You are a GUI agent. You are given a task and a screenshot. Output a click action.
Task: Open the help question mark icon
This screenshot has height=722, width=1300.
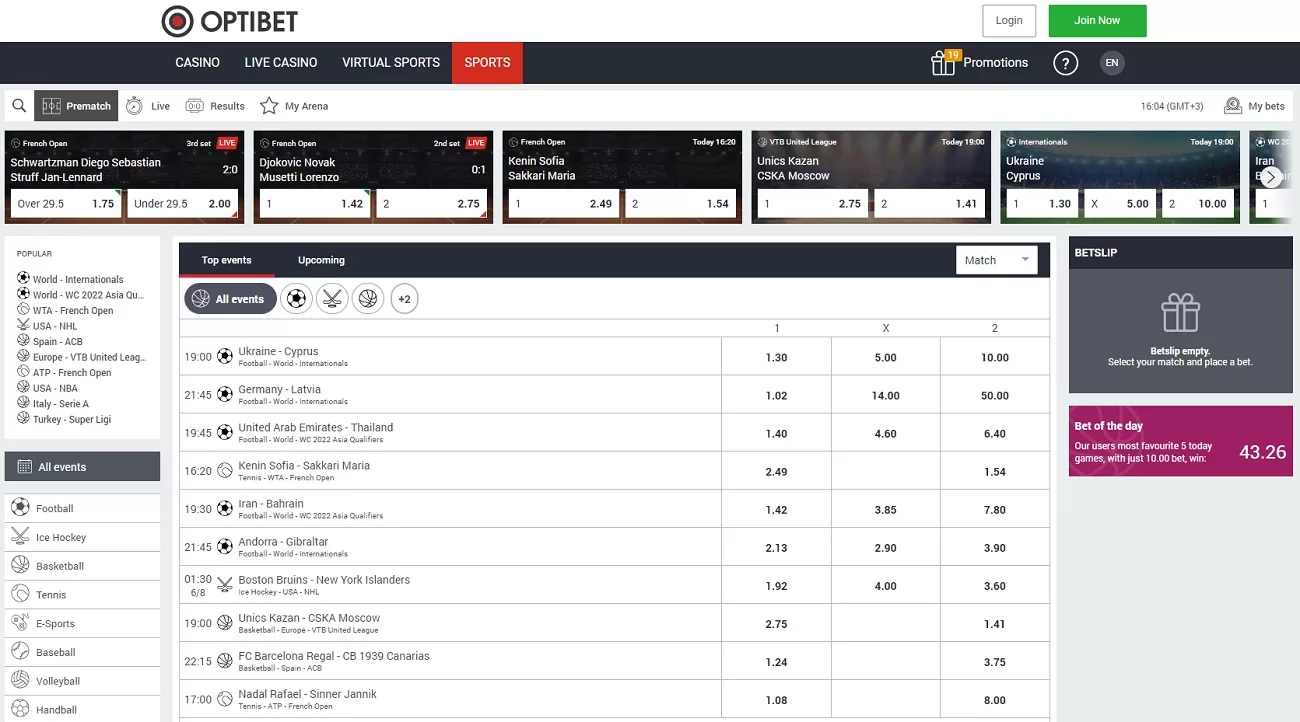click(x=1065, y=63)
